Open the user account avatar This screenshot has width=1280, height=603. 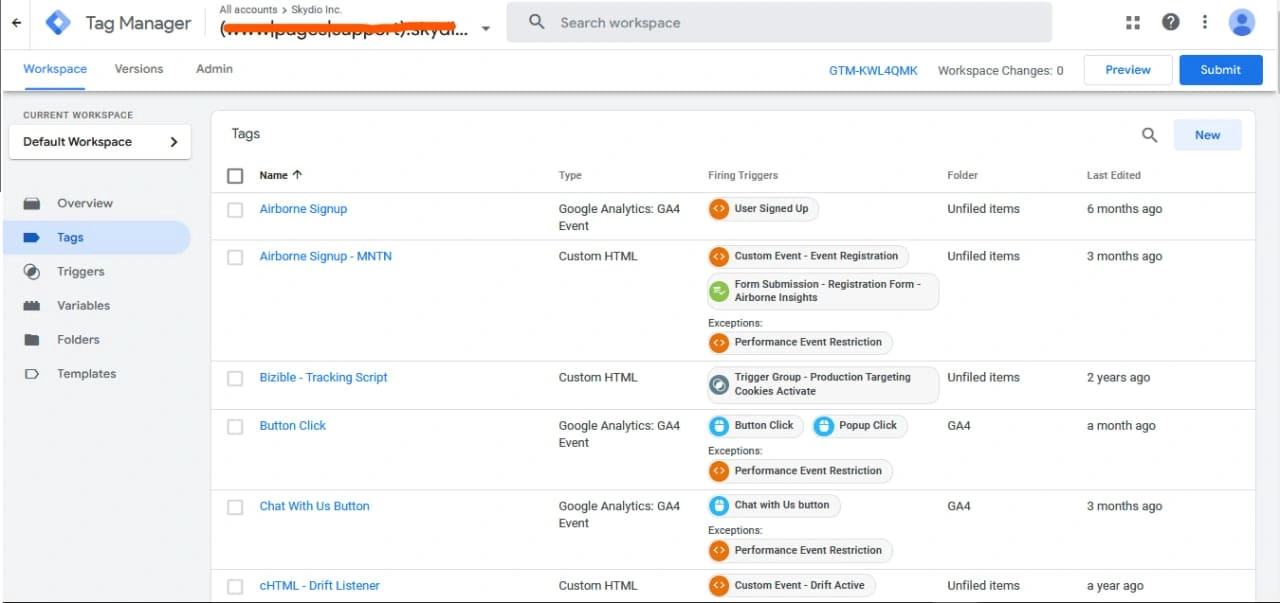tap(1242, 22)
